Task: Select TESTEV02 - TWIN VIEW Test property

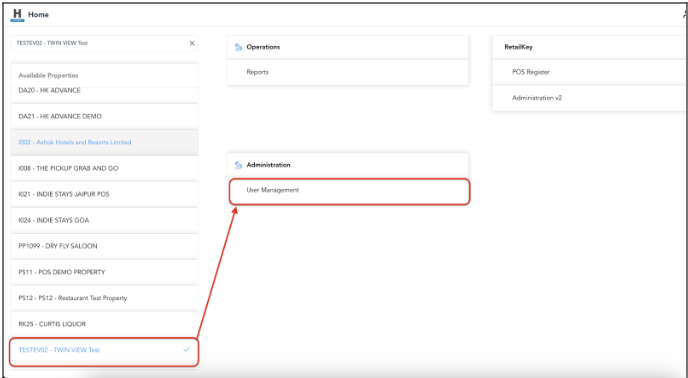Action: pyautogui.click(x=104, y=351)
